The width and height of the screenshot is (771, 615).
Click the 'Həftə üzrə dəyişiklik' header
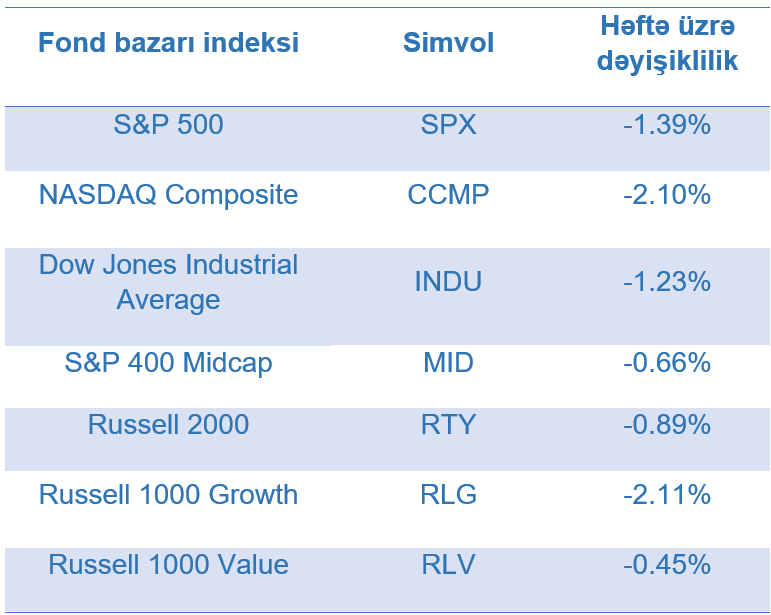[x=666, y=43]
